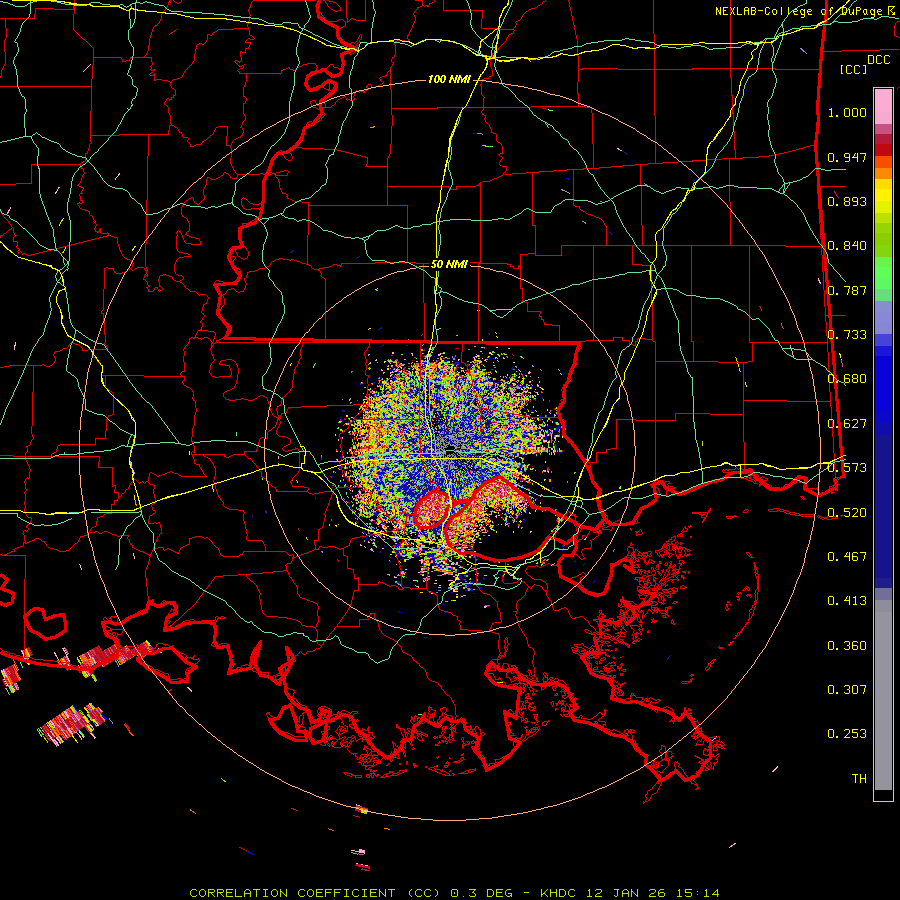900x900 pixels.
Task: Click the "50 NMI" range ring label
Action: click(x=449, y=264)
